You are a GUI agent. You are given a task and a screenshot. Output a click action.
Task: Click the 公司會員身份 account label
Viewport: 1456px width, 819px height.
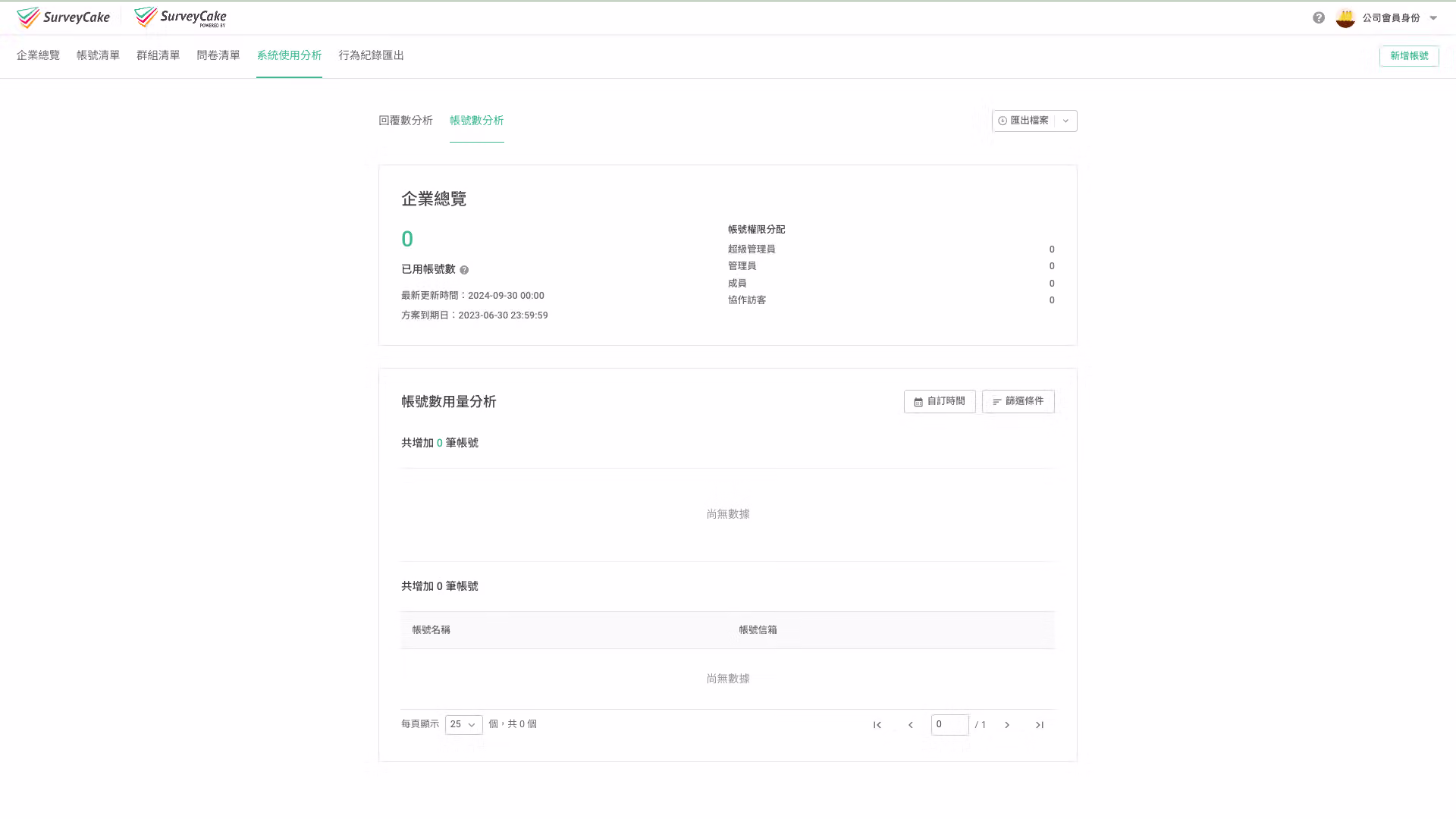click(1391, 18)
